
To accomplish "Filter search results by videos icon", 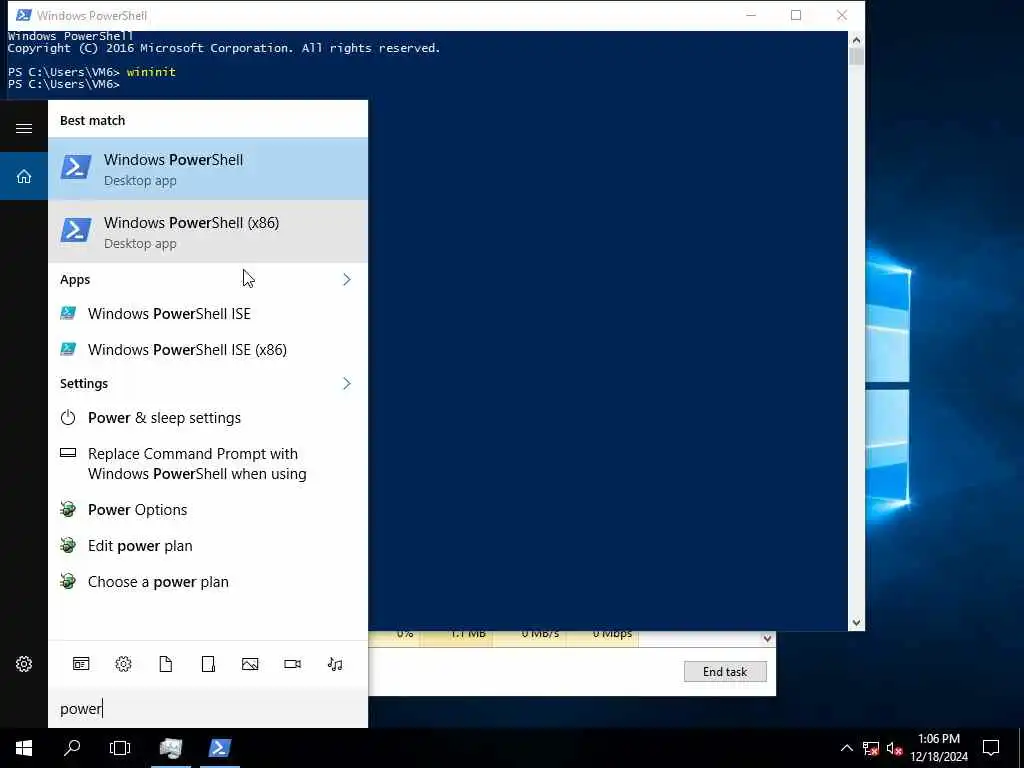I will [293, 664].
